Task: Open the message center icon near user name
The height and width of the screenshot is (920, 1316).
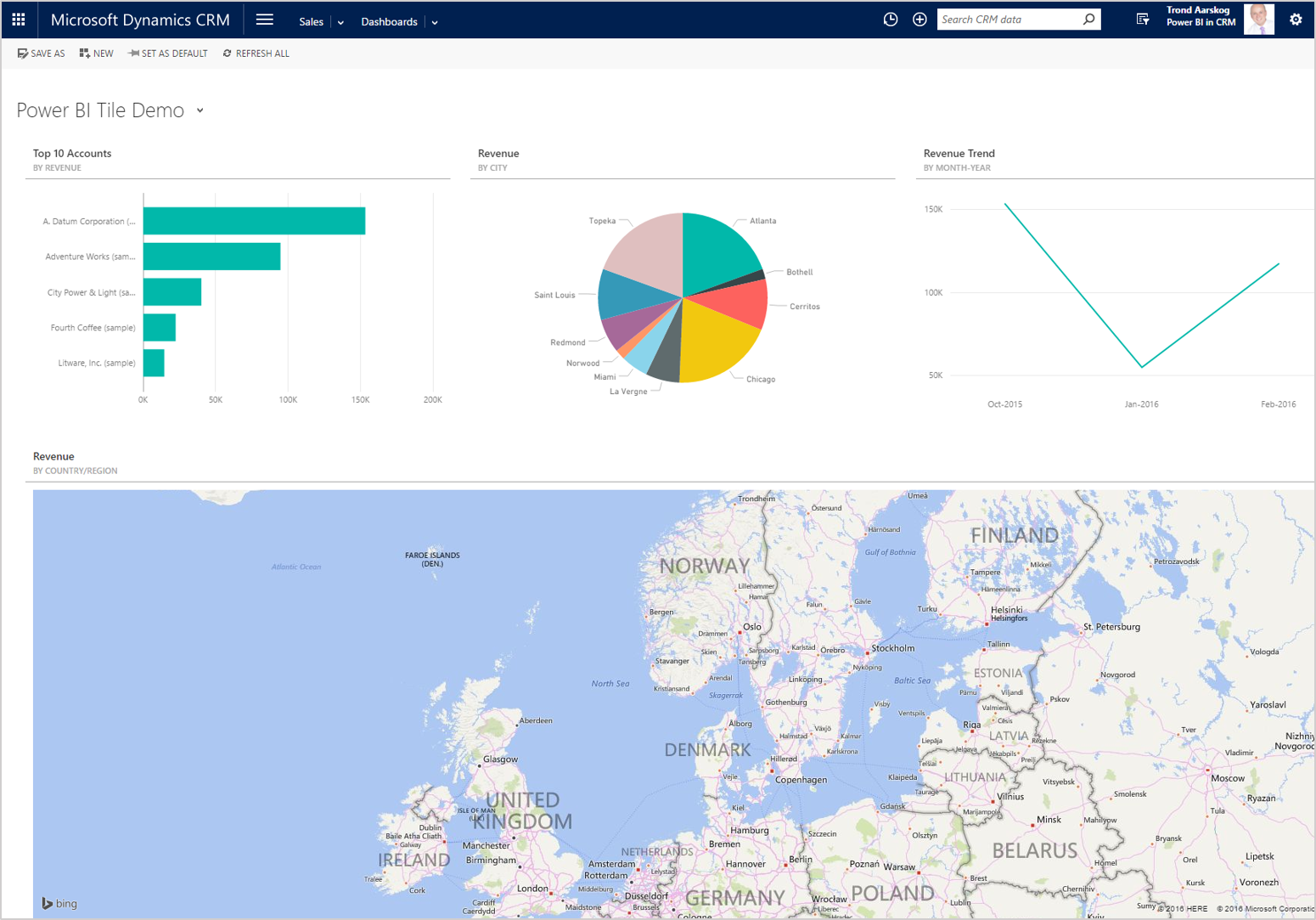Action: click(x=1142, y=18)
